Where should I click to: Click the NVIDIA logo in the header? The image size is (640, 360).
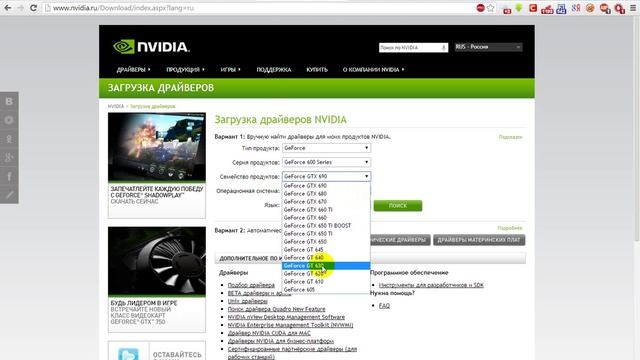pyautogui.click(x=151, y=47)
